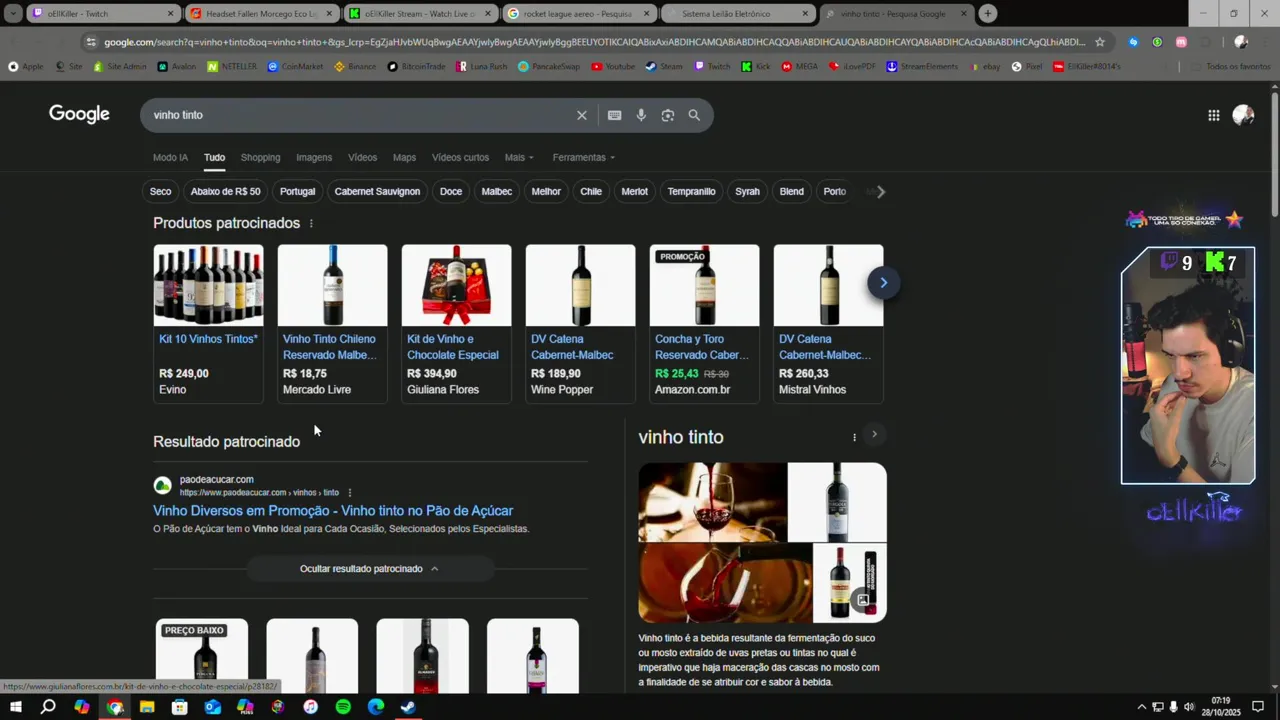Apply the Cabernet Sauvignon filter chip
The height and width of the screenshot is (720, 1280).
click(x=377, y=191)
